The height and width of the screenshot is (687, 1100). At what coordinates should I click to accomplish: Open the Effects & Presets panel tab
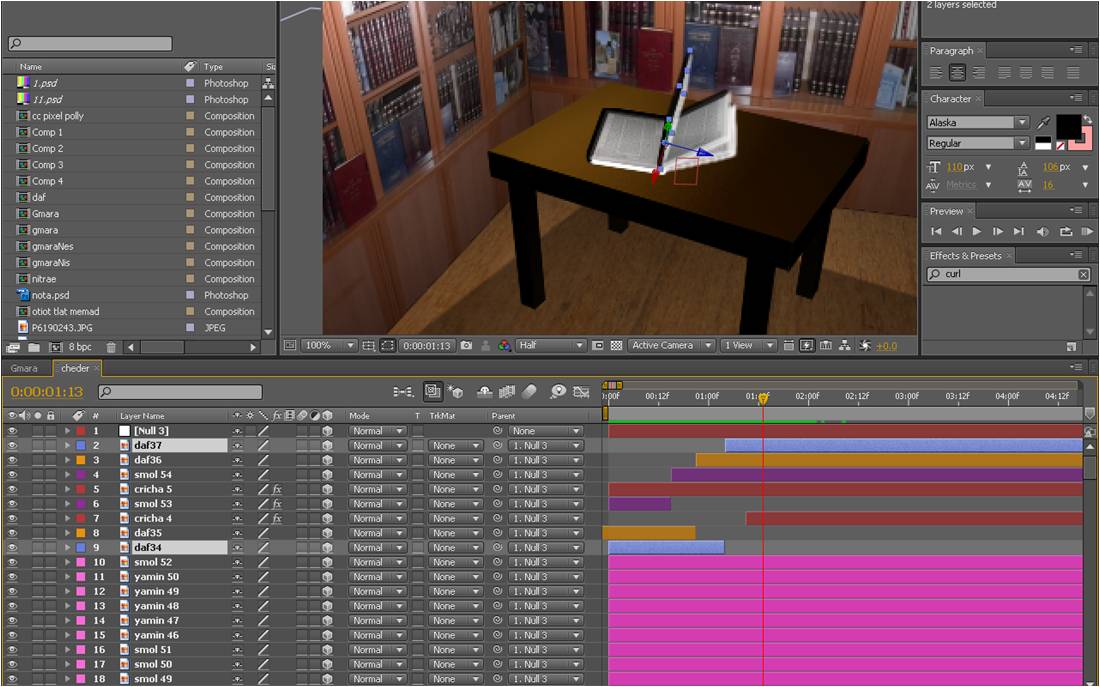pyautogui.click(x=965, y=255)
